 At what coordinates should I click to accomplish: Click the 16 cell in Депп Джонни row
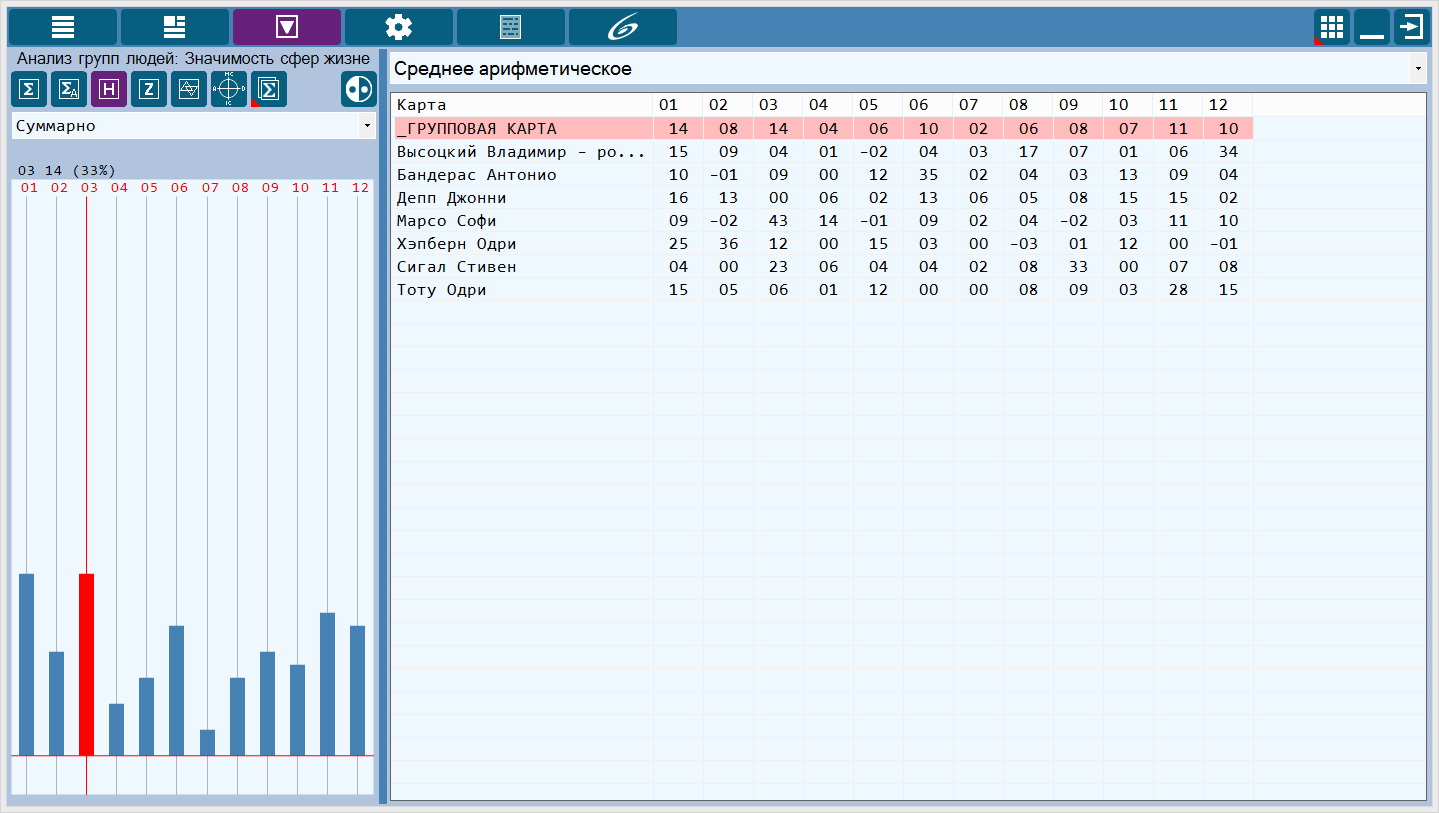[x=678, y=198]
